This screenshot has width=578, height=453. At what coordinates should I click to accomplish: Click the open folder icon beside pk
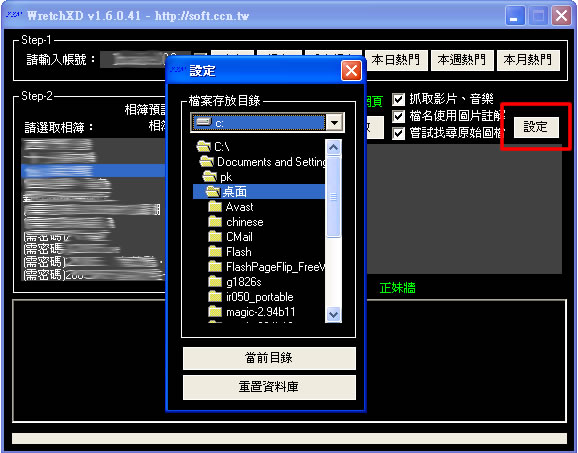click(x=209, y=177)
